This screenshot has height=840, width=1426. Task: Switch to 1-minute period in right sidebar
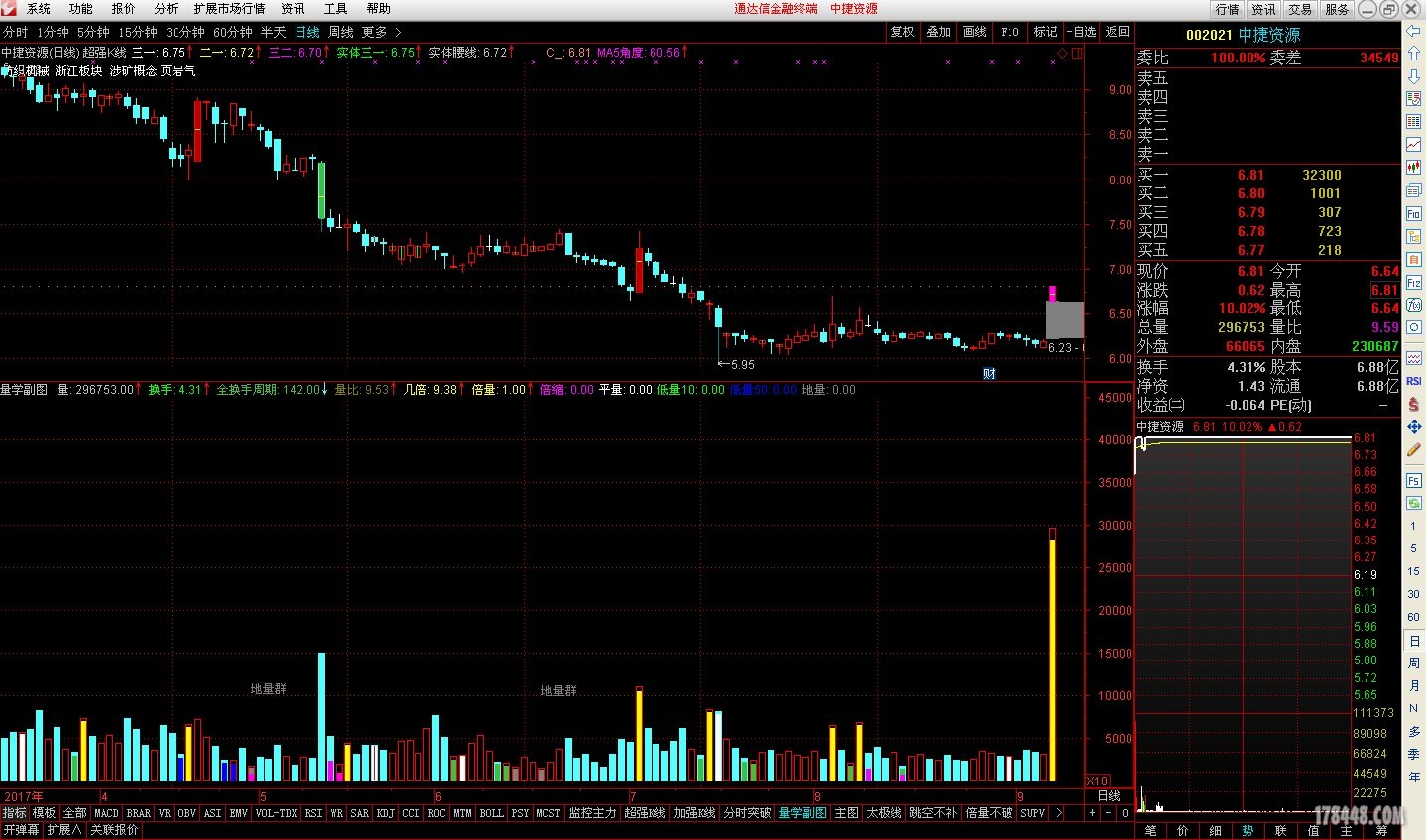click(1414, 526)
